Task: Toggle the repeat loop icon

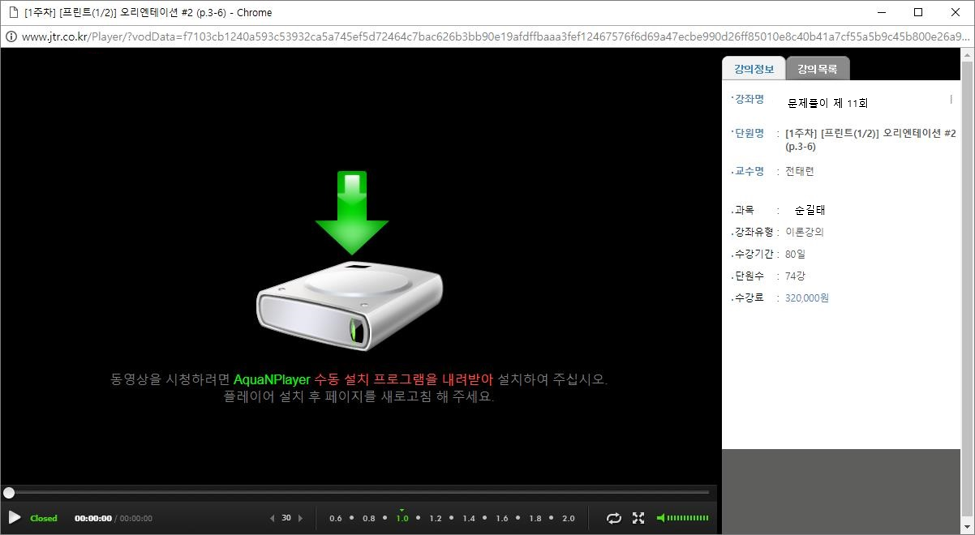Action: point(614,518)
